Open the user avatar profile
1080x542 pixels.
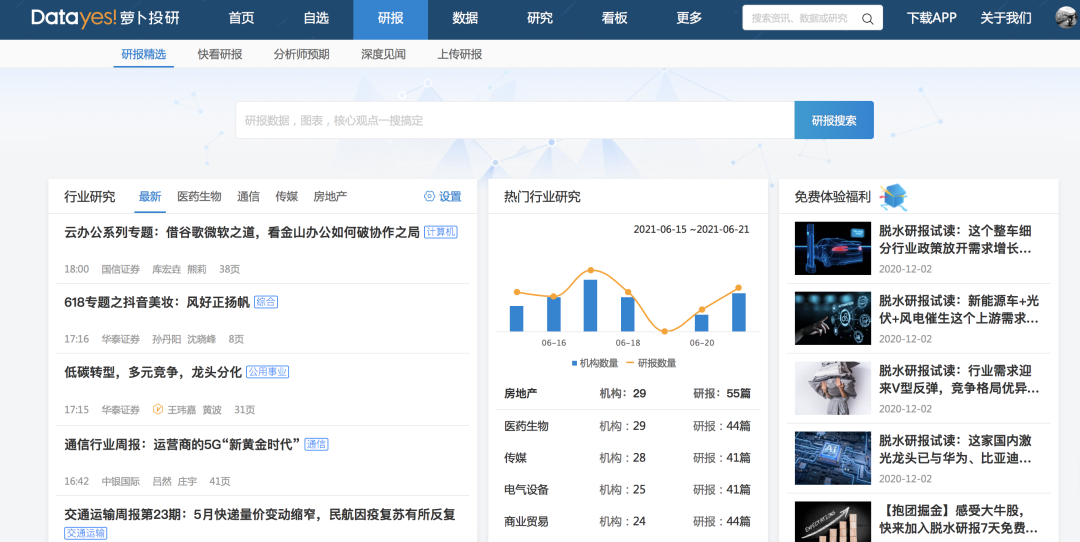1068,18
